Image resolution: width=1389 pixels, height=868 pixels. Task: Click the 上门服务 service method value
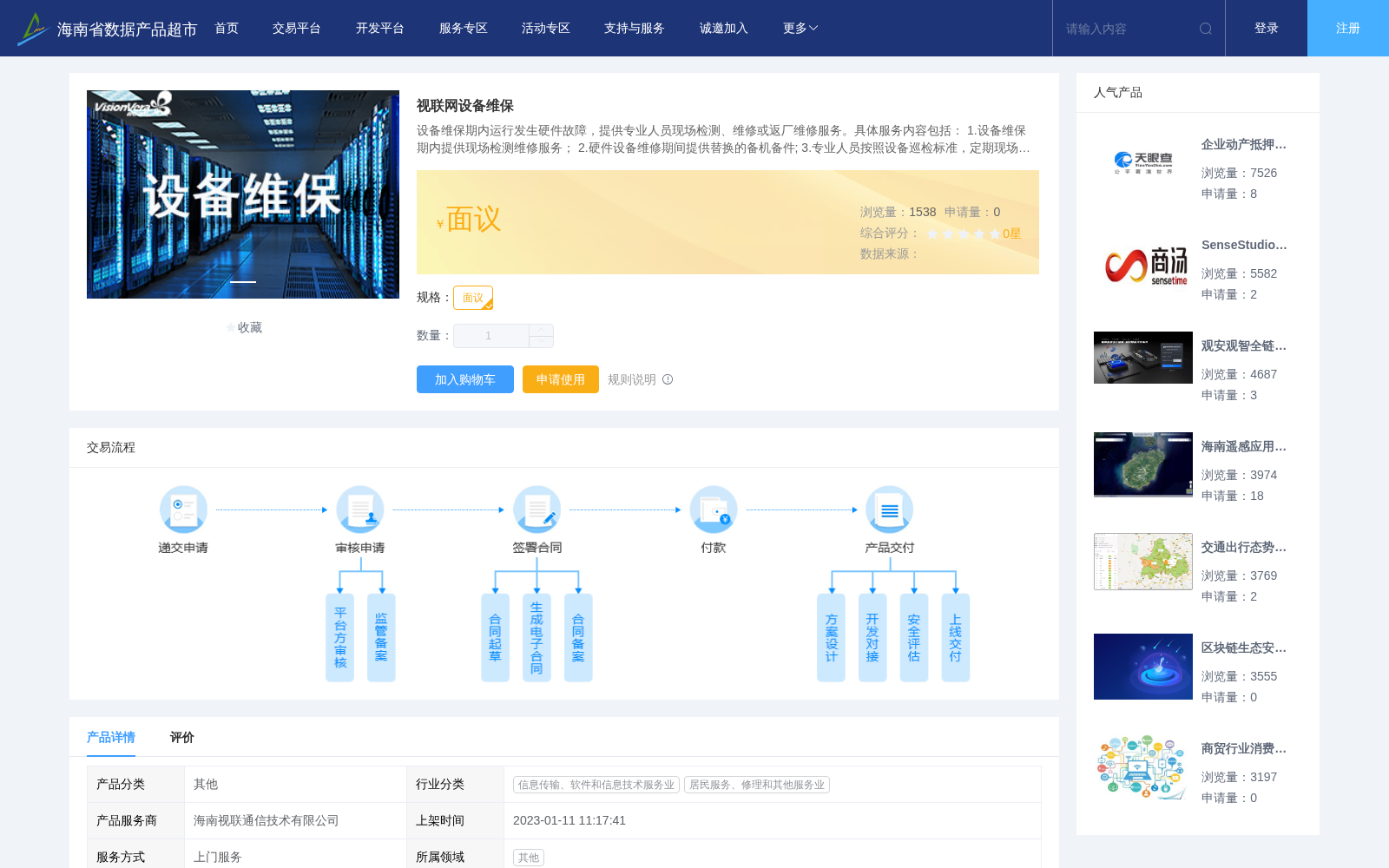pos(218,857)
